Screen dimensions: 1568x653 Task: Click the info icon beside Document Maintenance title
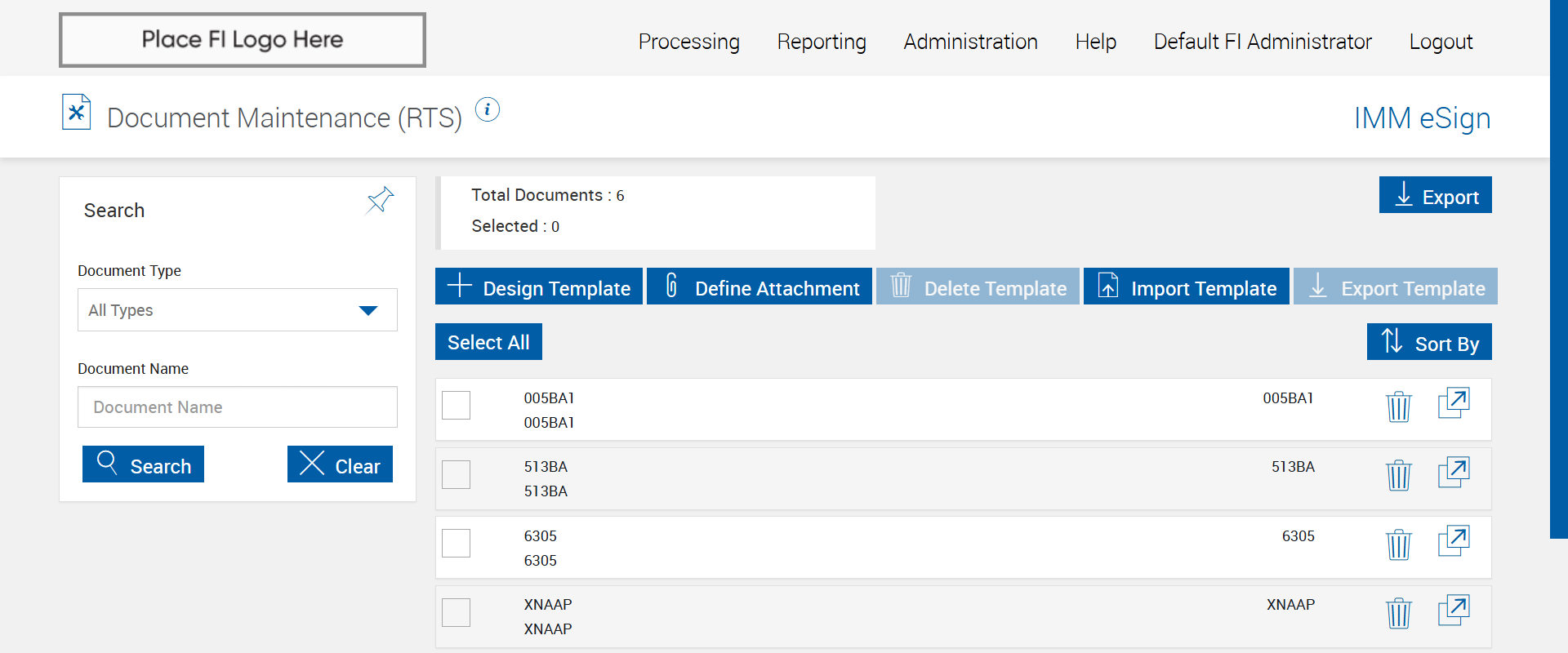click(x=488, y=109)
